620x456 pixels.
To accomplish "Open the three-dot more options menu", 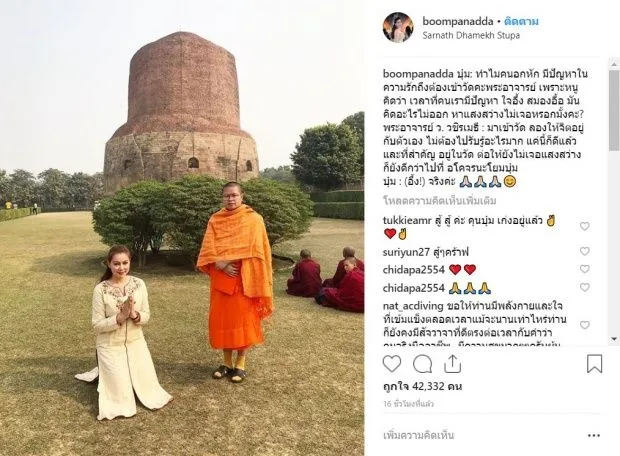I will [594, 435].
